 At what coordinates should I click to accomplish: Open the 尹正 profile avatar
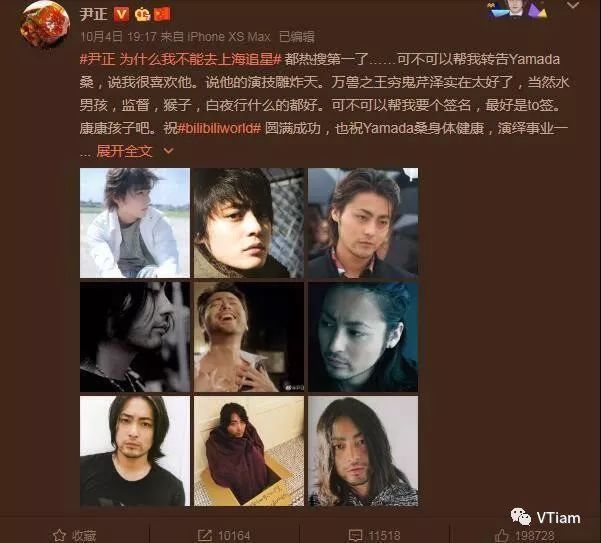click(x=45, y=24)
